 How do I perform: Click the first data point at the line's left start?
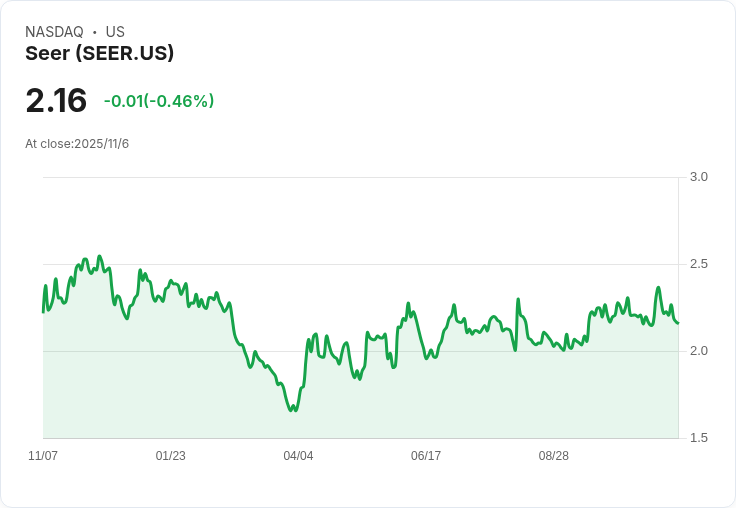[x=43, y=312]
